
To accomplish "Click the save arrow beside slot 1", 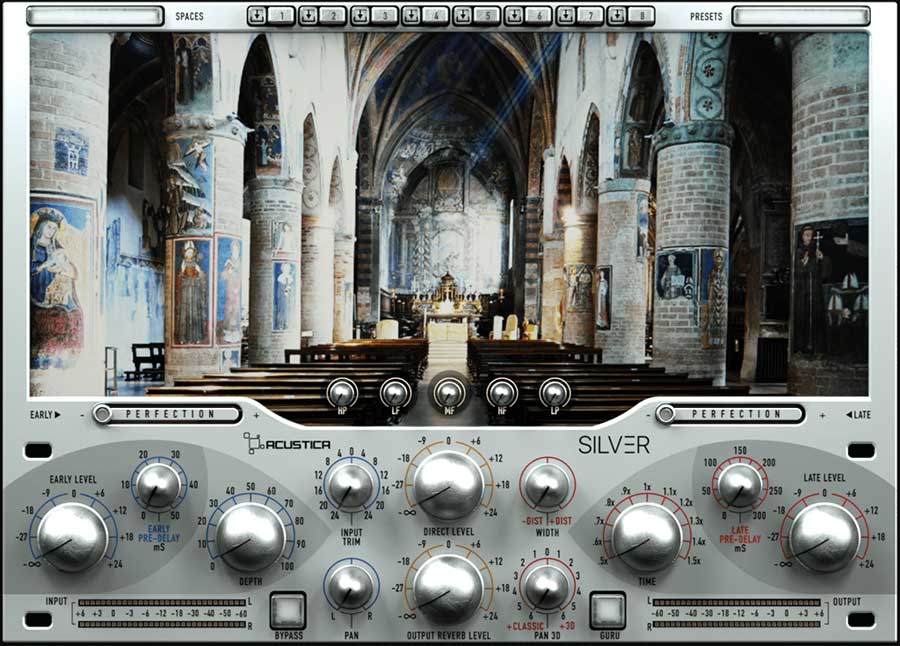I will 257,16.
